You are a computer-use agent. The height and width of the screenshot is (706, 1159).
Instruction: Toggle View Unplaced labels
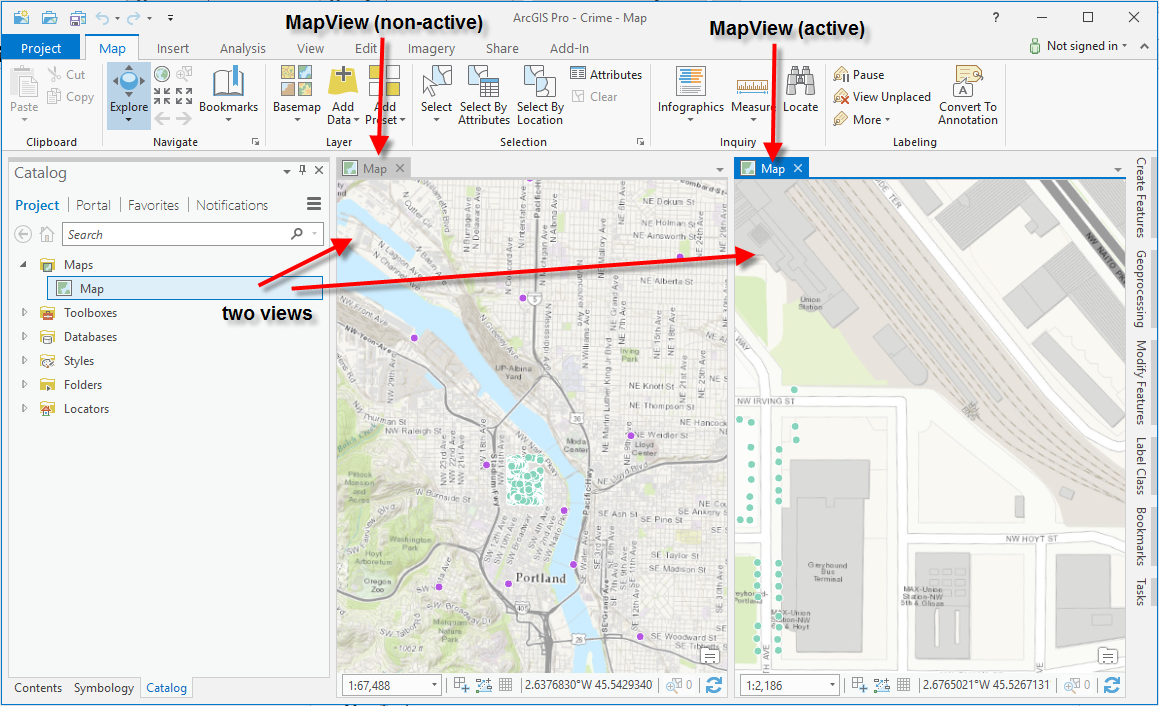882,96
